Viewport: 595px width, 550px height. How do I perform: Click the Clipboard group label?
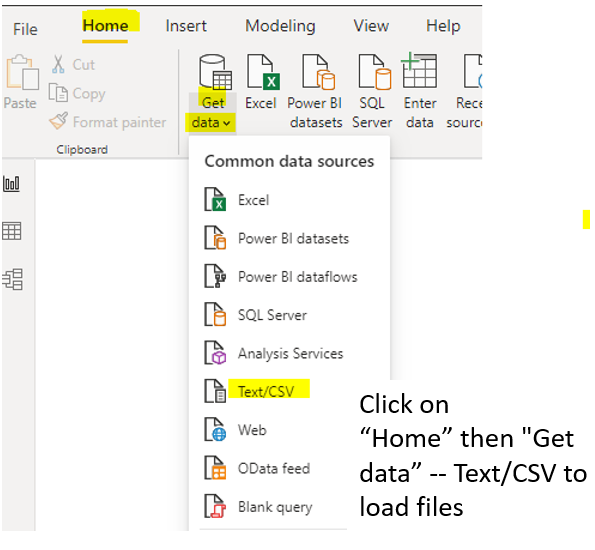pyautogui.click(x=82, y=150)
